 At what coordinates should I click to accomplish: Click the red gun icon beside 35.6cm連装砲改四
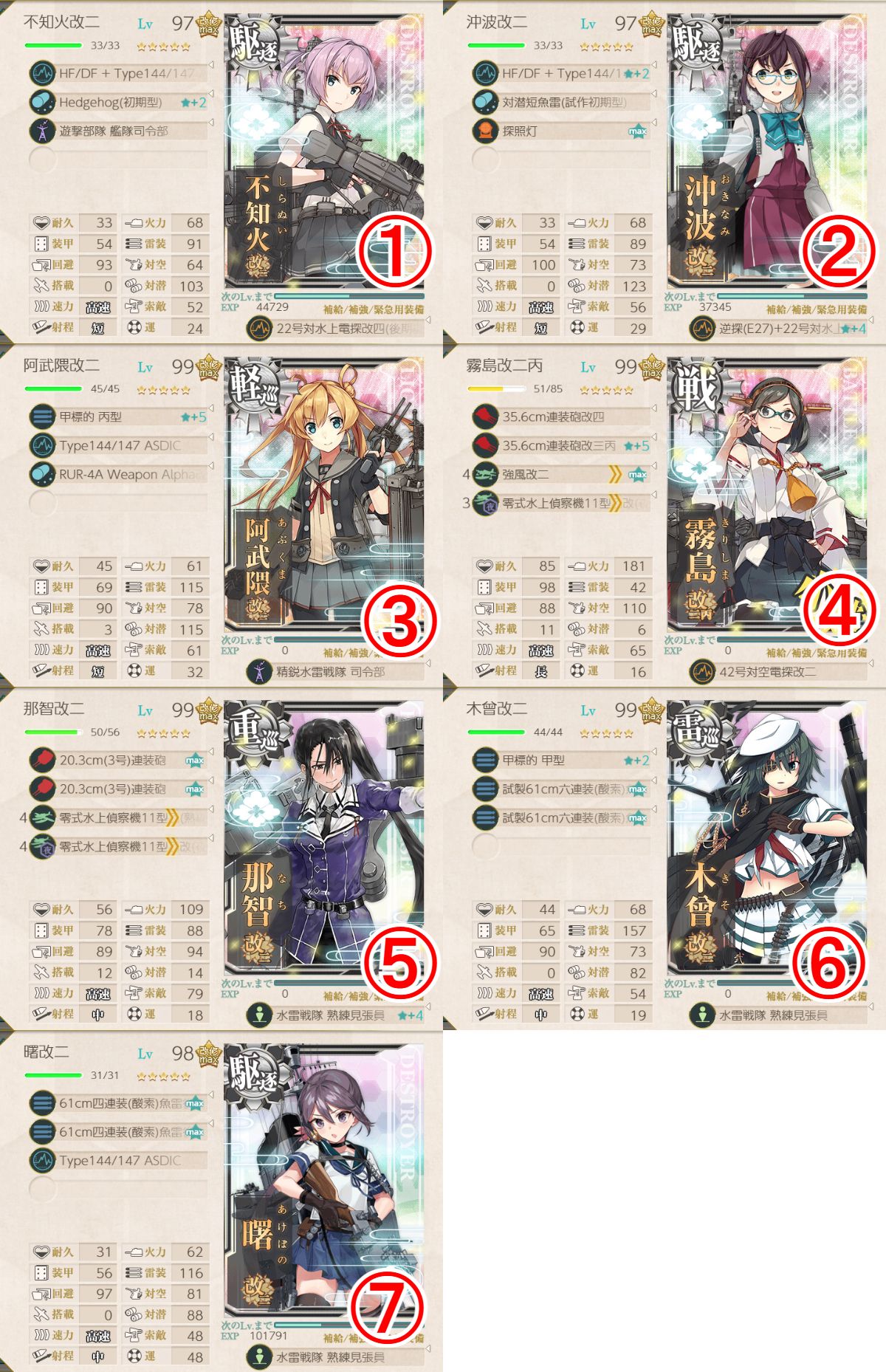click(486, 416)
